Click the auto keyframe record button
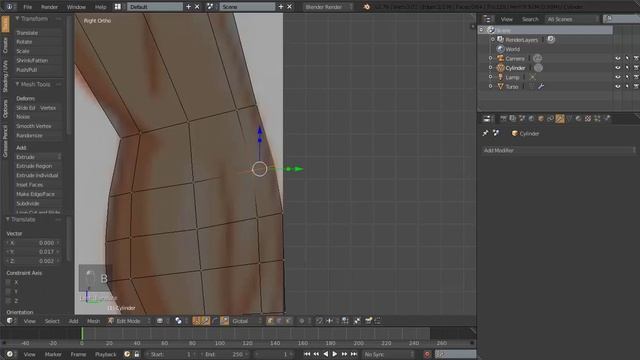This screenshot has width=640, height=360. pyautogui.click(x=427, y=354)
